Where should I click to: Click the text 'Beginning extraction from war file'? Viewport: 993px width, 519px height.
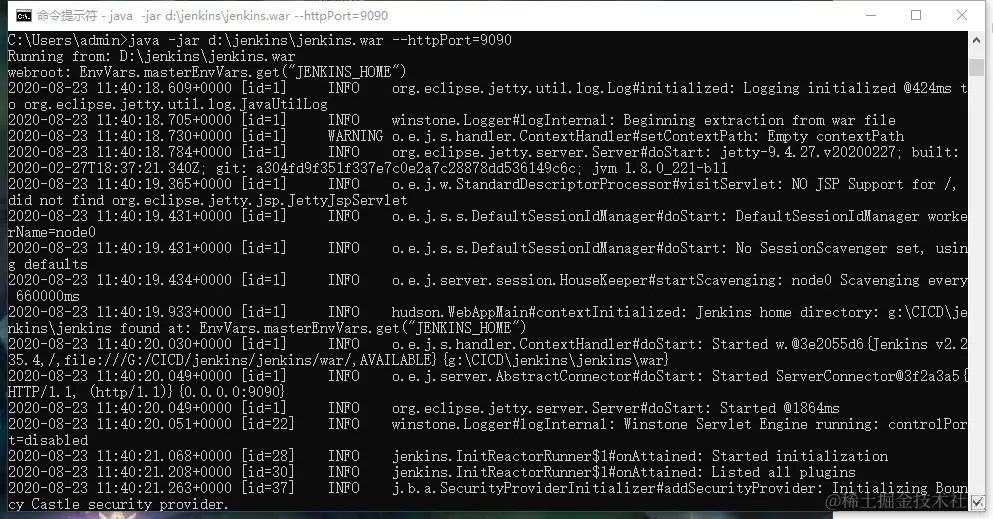tap(759, 120)
